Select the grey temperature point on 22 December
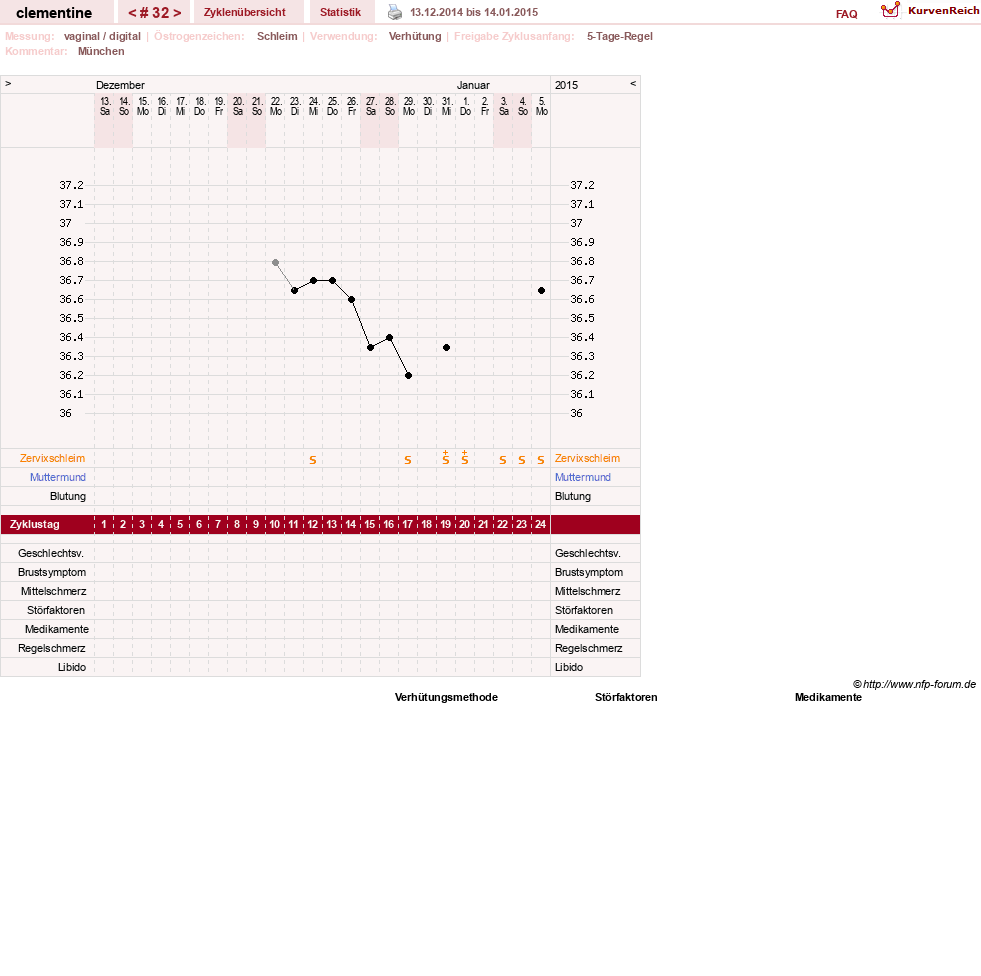Image resolution: width=981 pixels, height=976 pixels. 275,263
